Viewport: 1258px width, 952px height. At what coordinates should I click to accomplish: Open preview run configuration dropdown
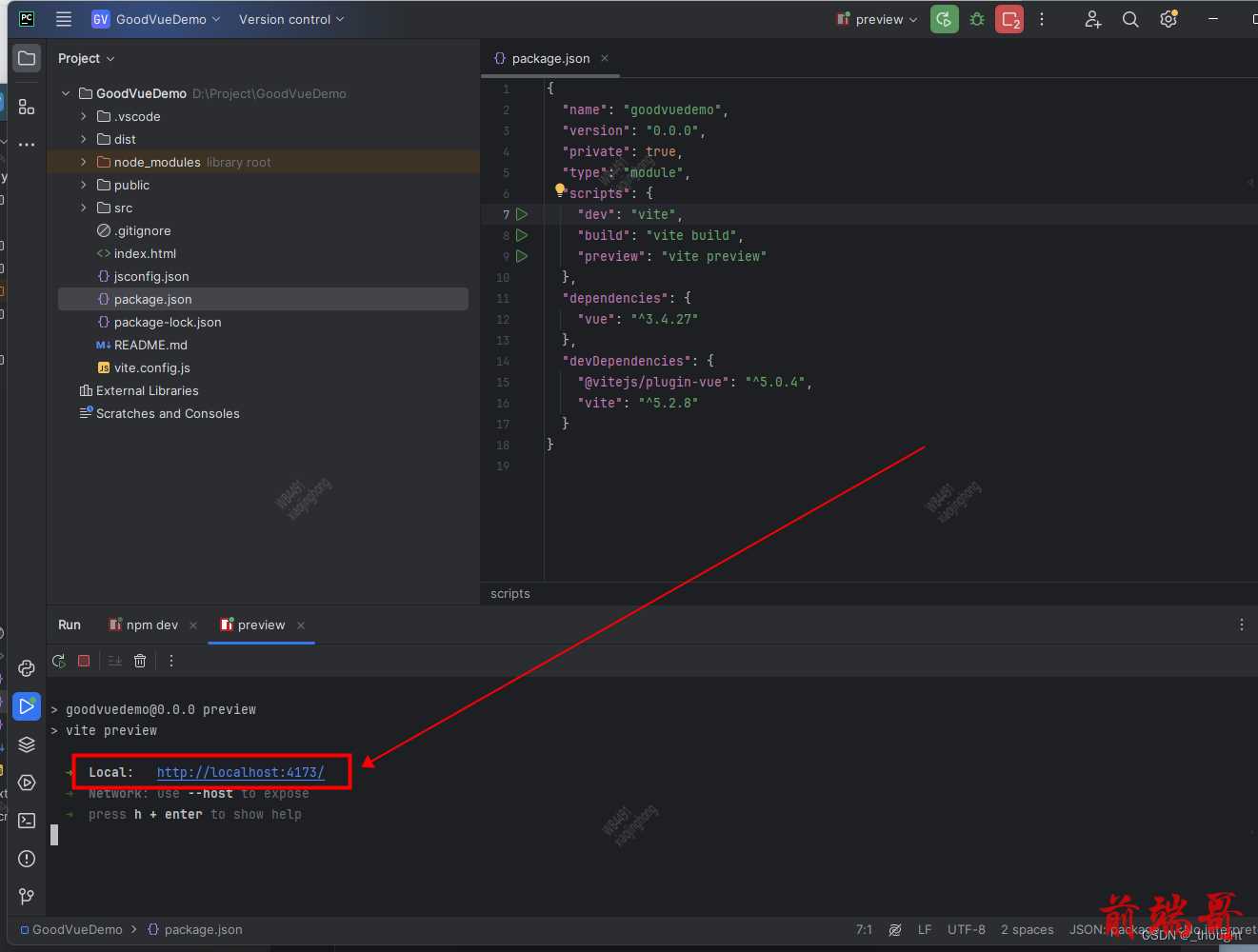pos(876,19)
